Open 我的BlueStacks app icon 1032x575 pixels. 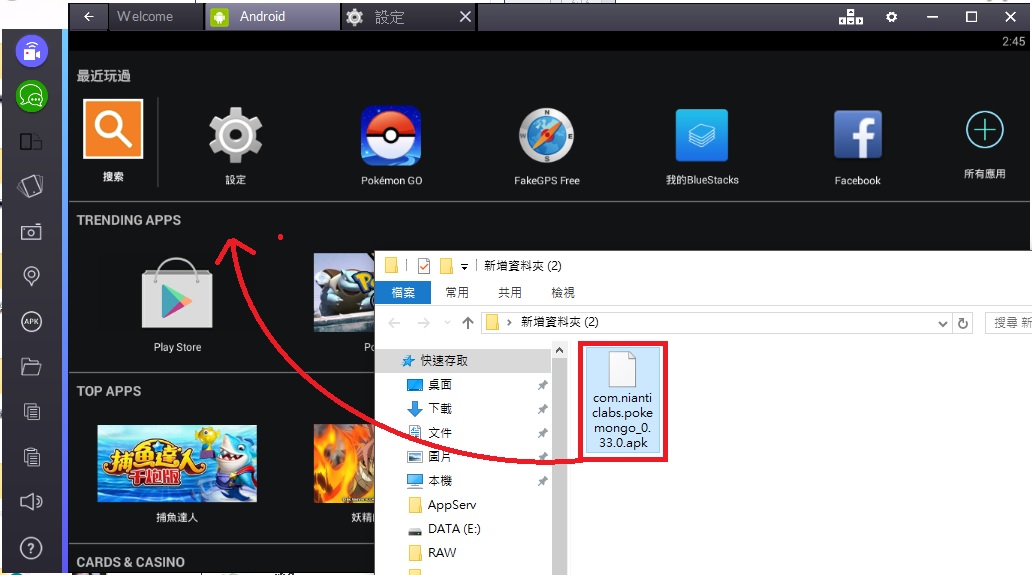(702, 136)
